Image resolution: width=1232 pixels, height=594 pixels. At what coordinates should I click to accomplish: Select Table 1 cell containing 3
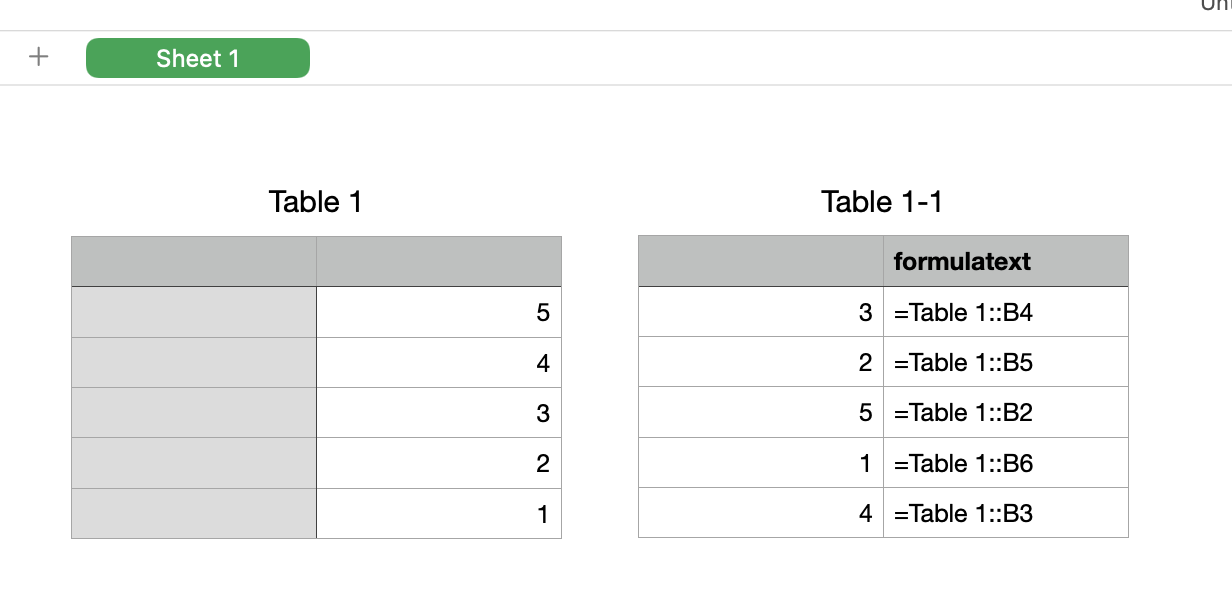click(438, 413)
